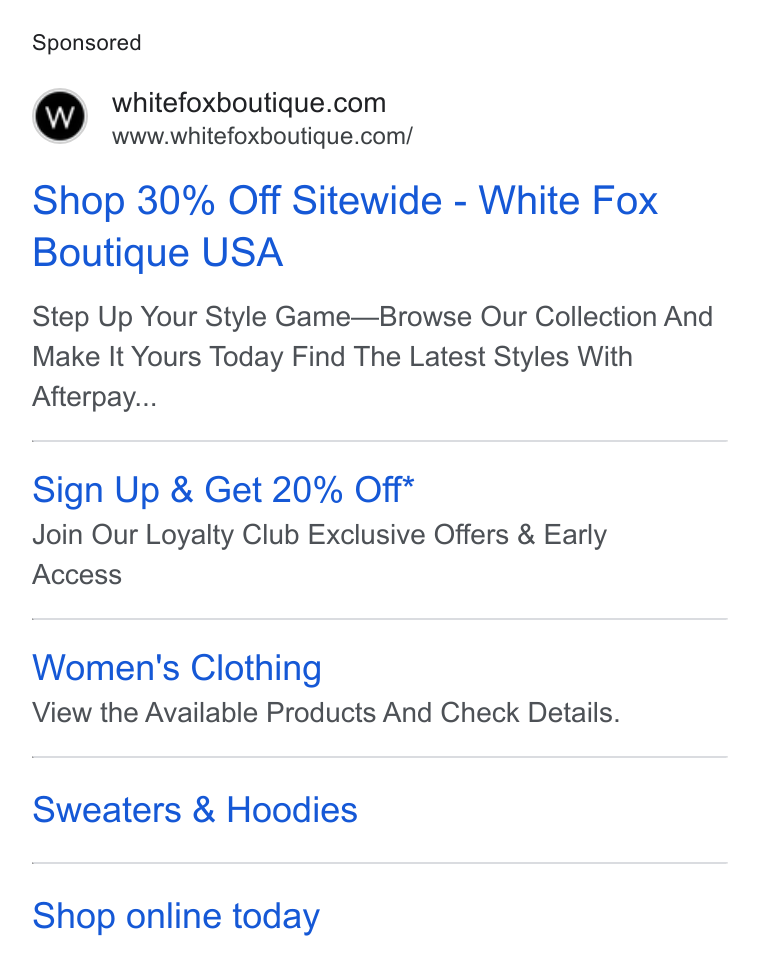Open the Women's Clothing sitelink

[x=177, y=668]
